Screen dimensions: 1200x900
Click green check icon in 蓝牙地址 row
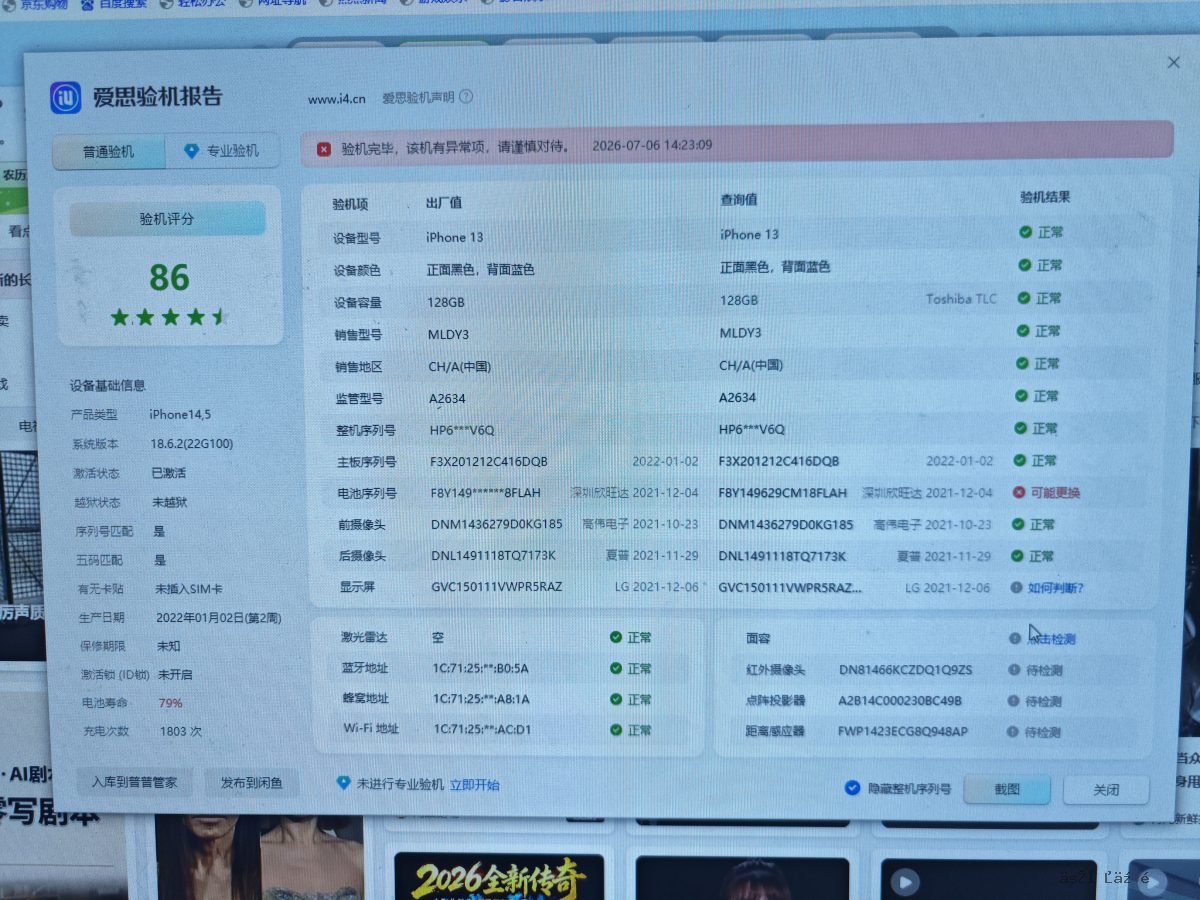616,669
